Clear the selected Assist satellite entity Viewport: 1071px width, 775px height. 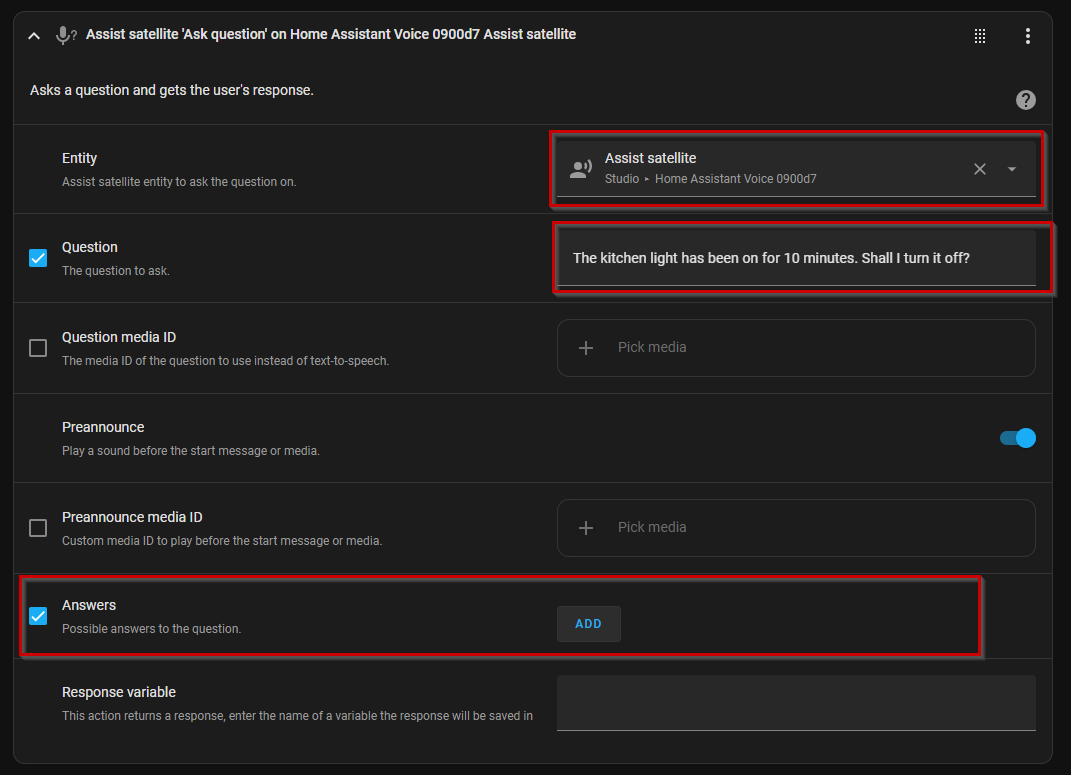point(979,169)
